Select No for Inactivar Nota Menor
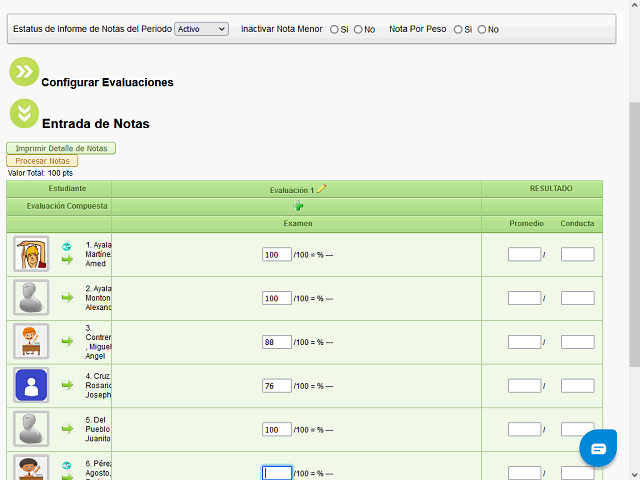This screenshot has height=480, width=640. pyautogui.click(x=358, y=29)
